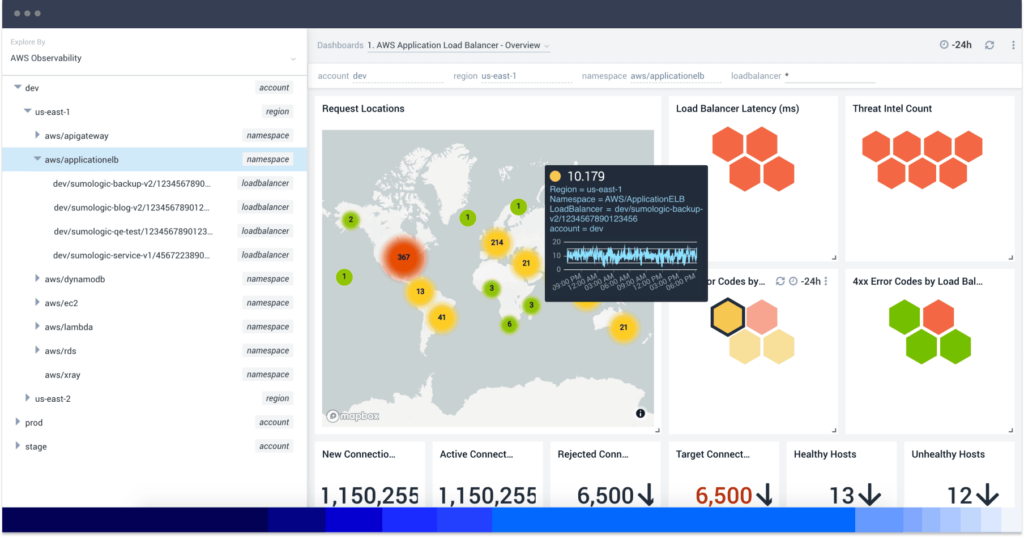Click the 41 cluster marker in South America
This screenshot has height=537, width=1024.
click(441, 317)
